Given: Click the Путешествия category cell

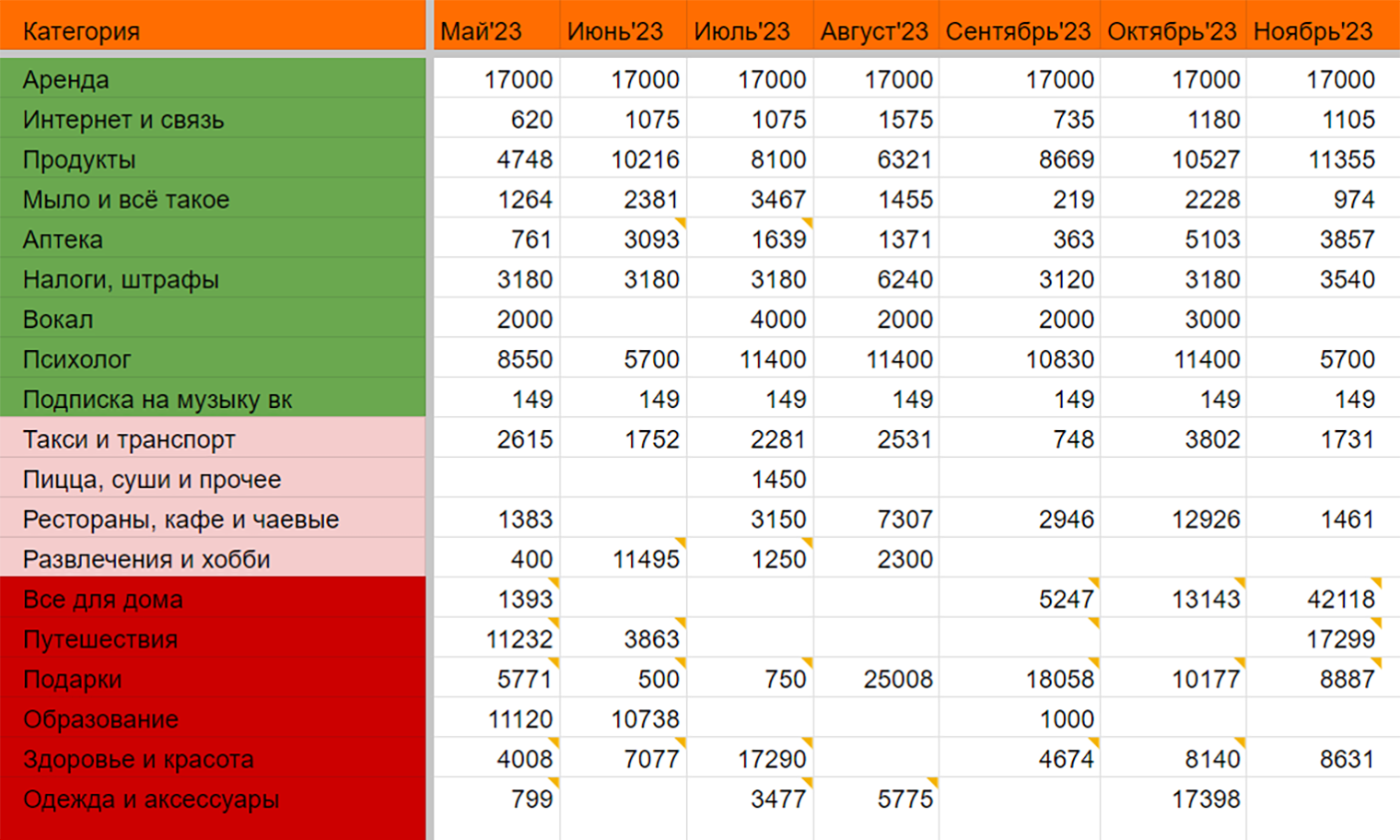Looking at the screenshot, I should [x=213, y=638].
